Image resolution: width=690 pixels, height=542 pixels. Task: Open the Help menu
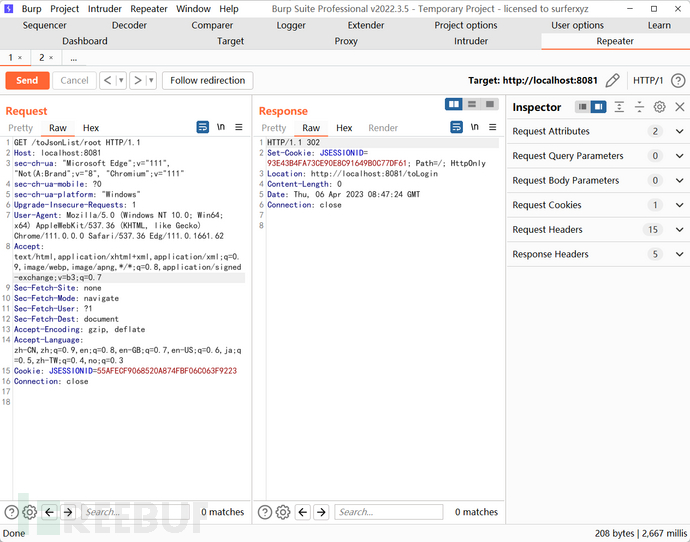pos(229,9)
